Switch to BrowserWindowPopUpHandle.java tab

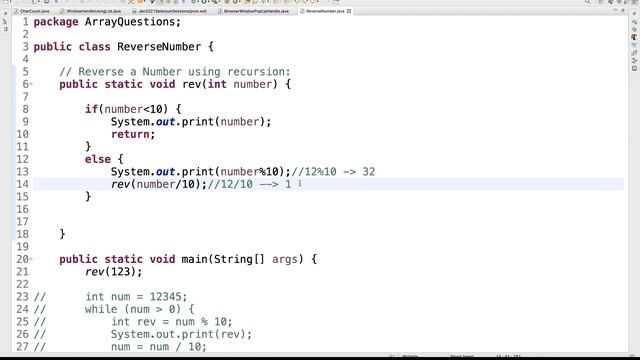253,11
